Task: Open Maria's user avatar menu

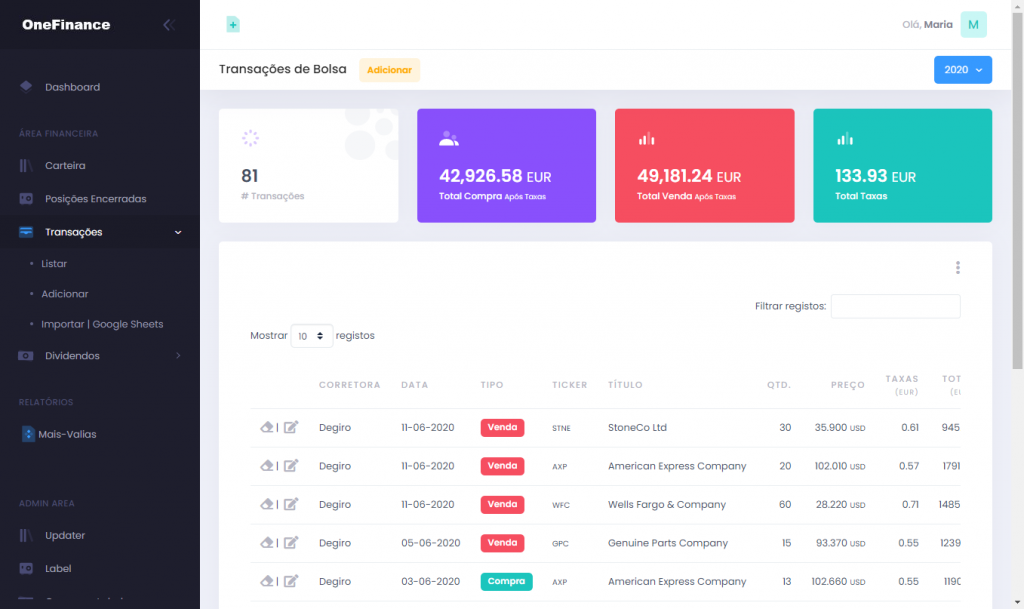Action: tap(973, 25)
